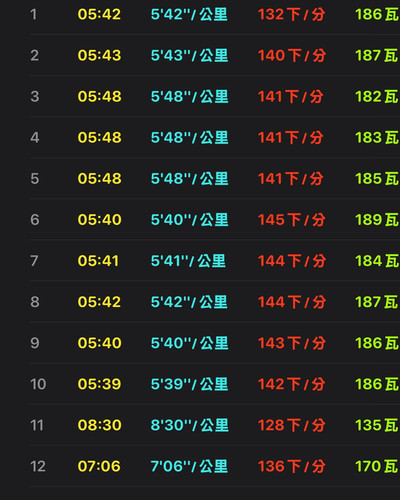Click cadence 136下/分 in split 12
The height and width of the screenshot is (500, 400).
pyautogui.click(x=292, y=466)
